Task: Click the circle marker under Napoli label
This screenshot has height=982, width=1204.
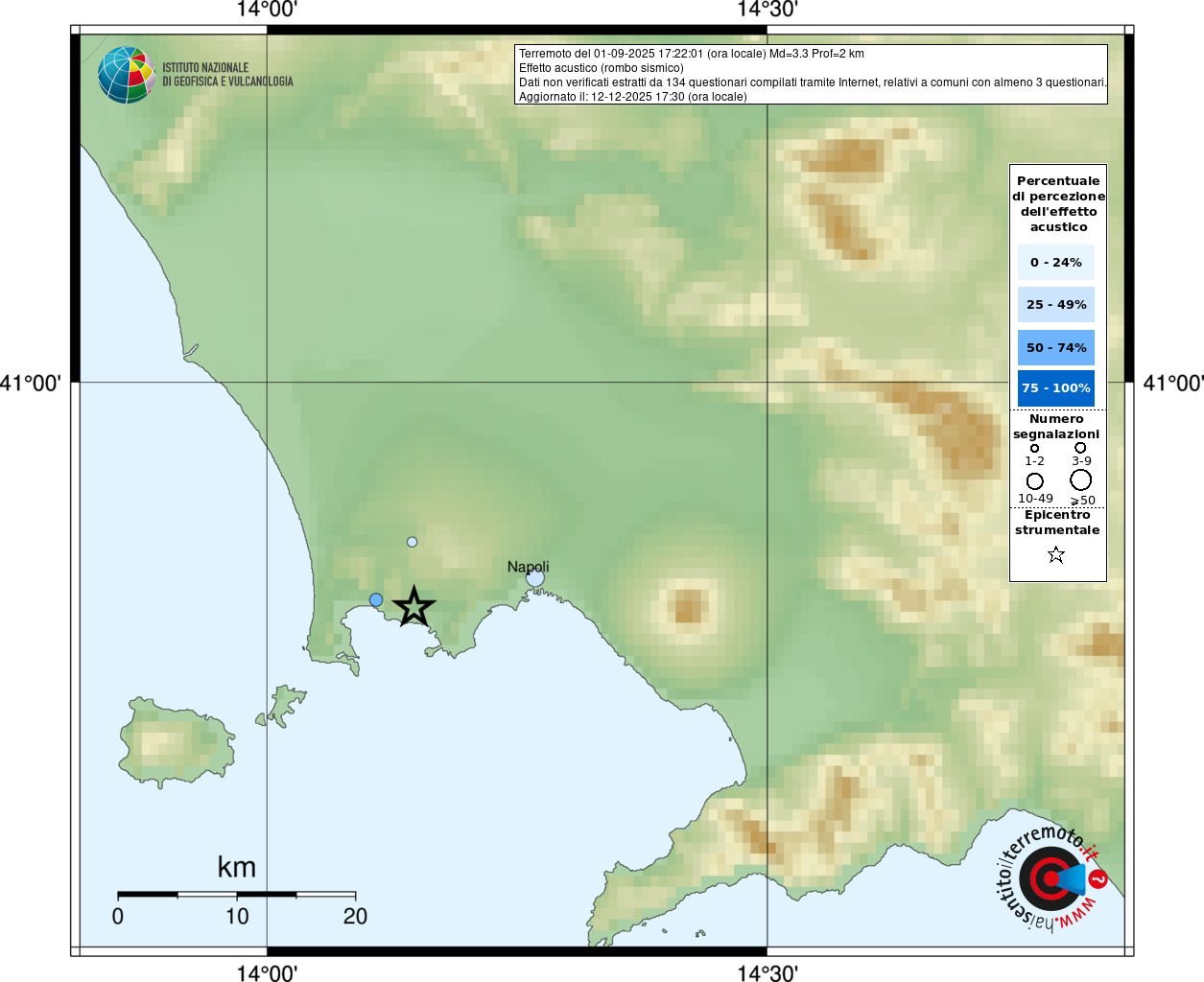Action: [535, 578]
